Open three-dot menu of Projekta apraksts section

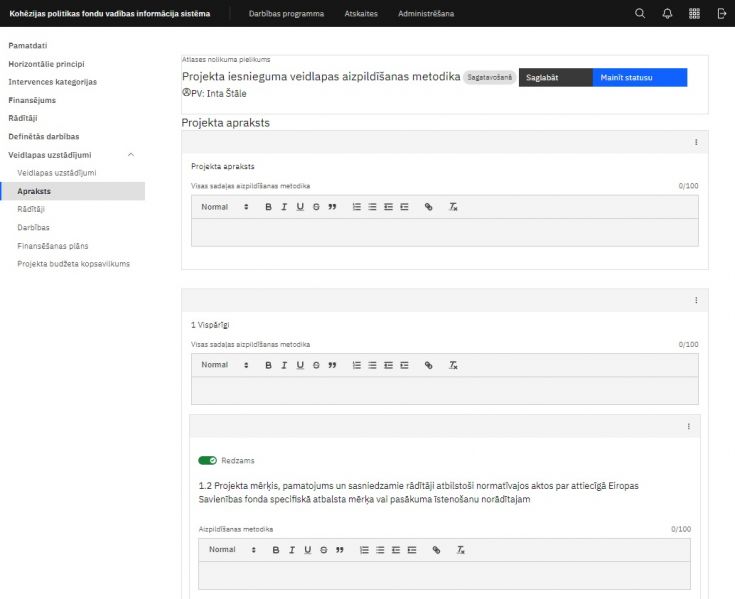coord(696,142)
